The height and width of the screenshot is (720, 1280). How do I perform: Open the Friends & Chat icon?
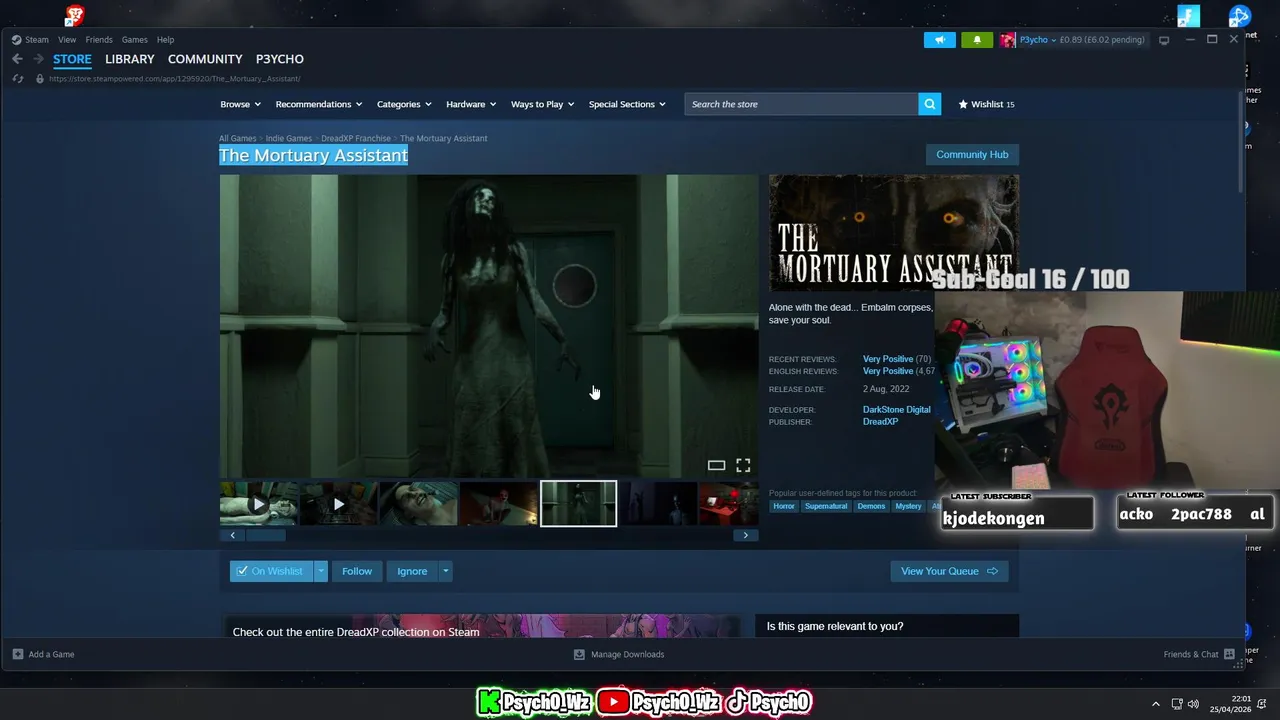[1229, 654]
